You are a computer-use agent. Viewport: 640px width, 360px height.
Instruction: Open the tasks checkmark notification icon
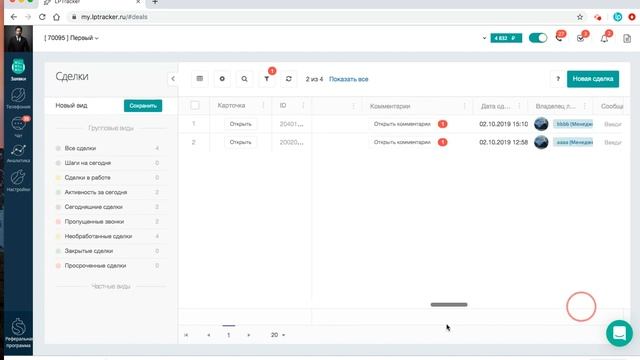click(581, 38)
